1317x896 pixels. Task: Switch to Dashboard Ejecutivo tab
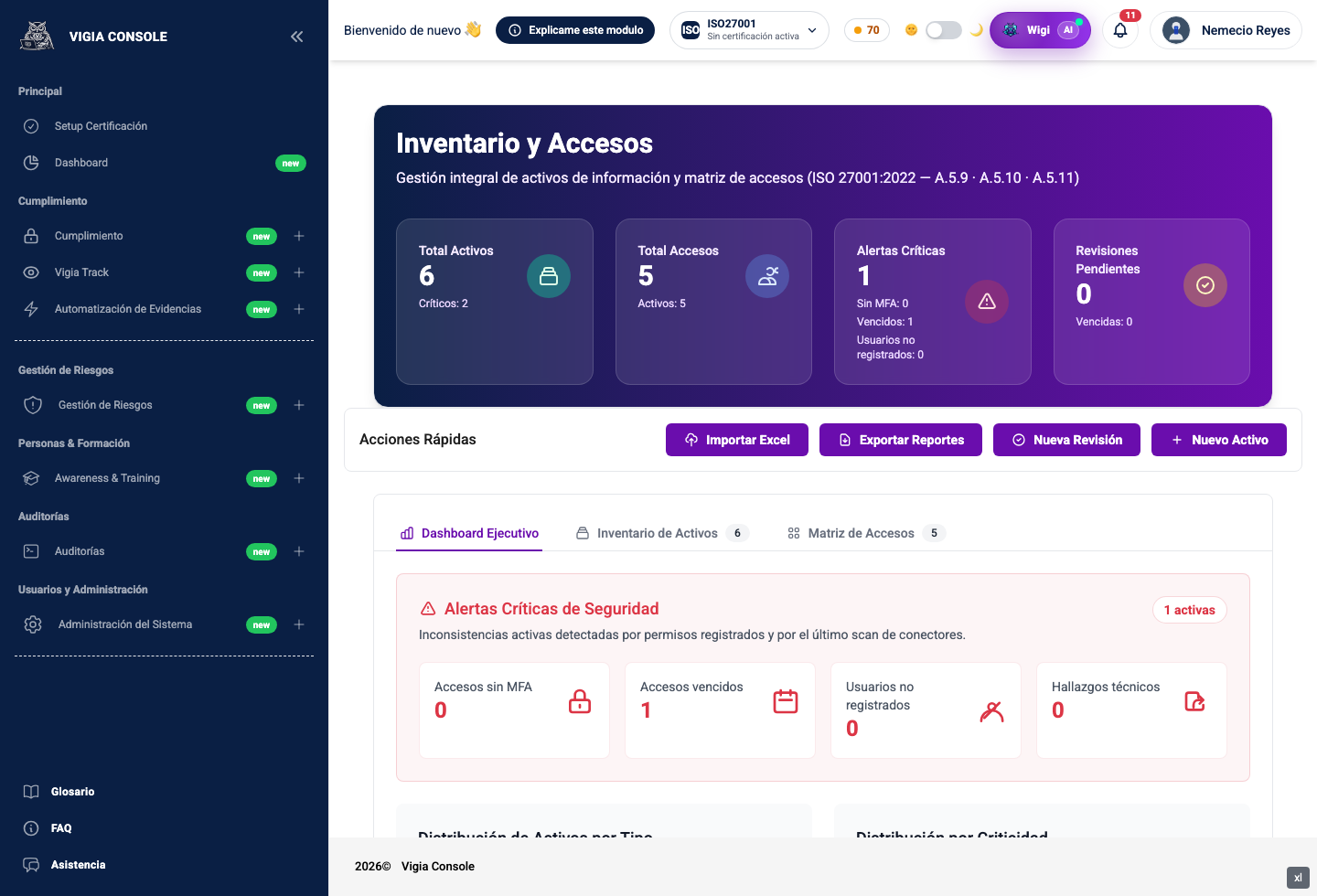coord(469,533)
